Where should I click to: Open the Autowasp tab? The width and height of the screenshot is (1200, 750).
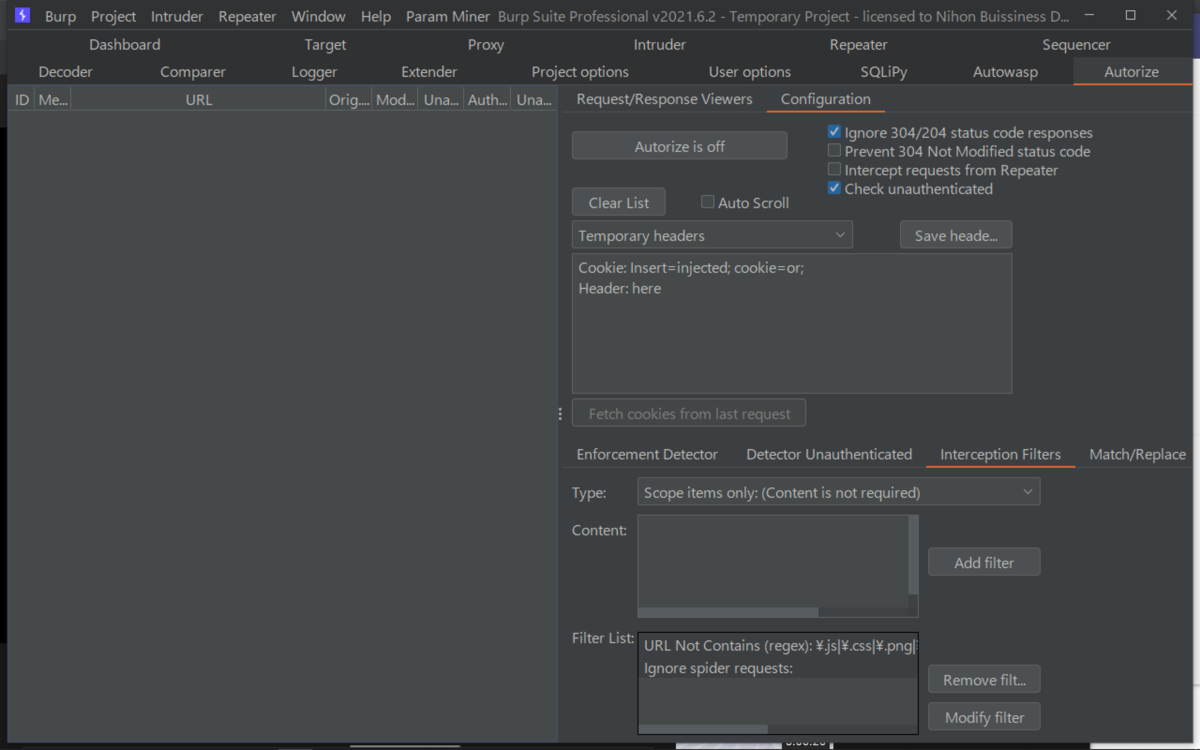[1005, 72]
